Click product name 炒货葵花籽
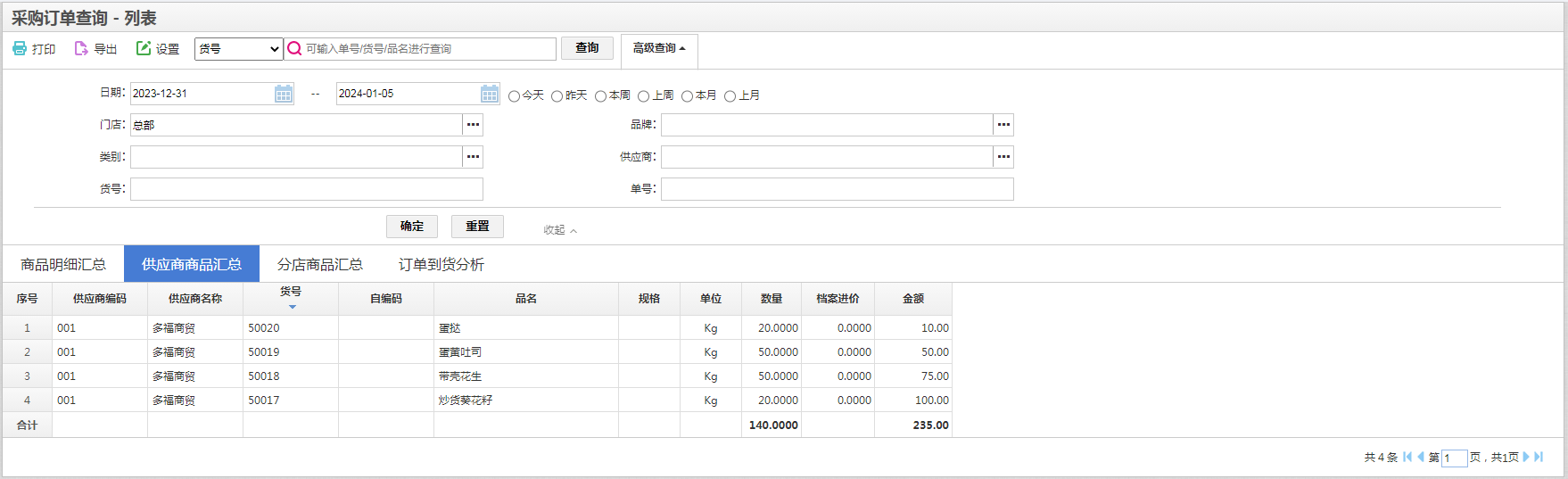1568x479 pixels. click(466, 401)
